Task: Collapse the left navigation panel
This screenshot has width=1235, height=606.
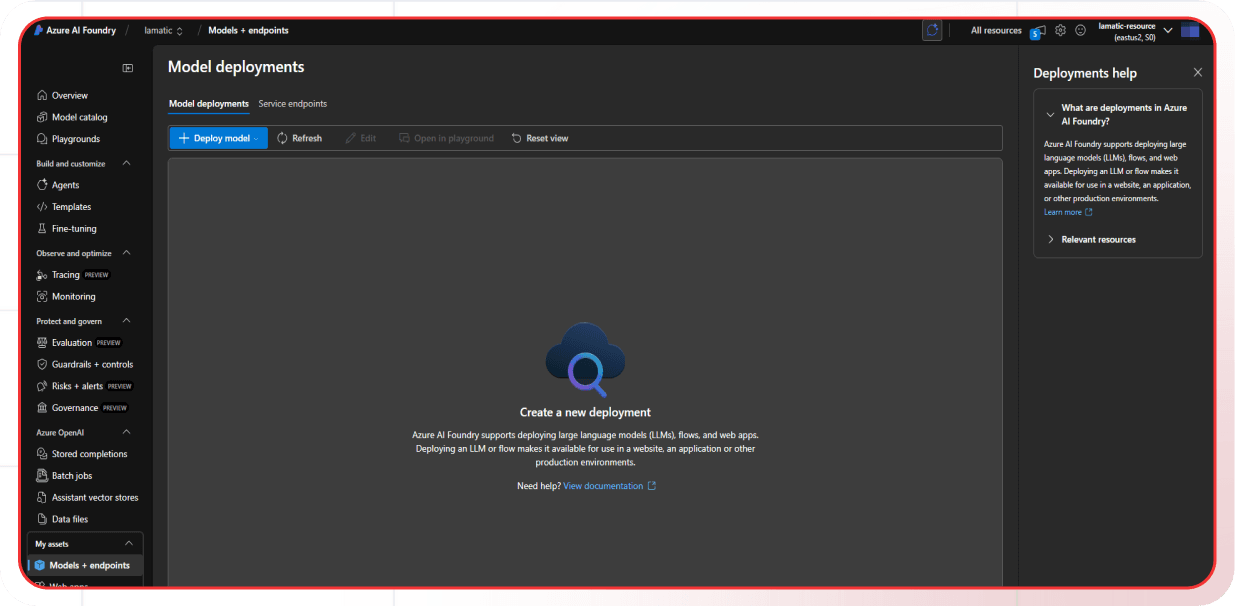Action: (x=128, y=67)
